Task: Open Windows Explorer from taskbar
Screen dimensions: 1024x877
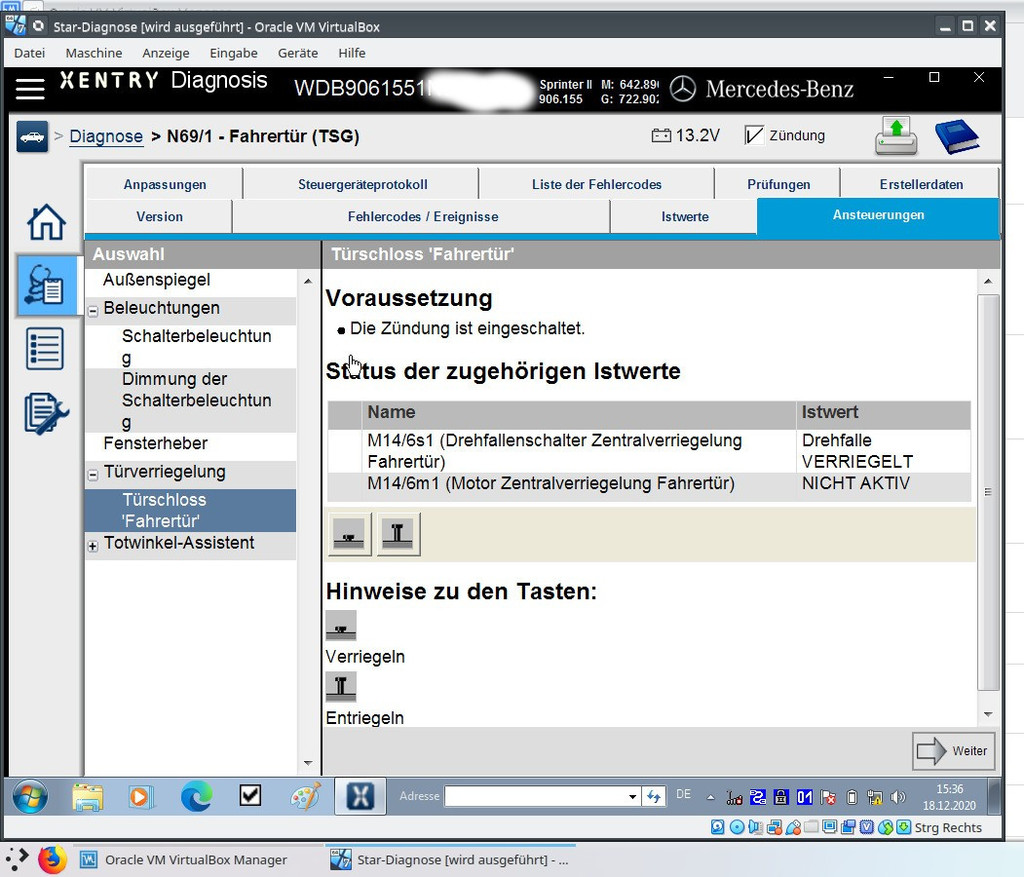Action: (x=88, y=796)
